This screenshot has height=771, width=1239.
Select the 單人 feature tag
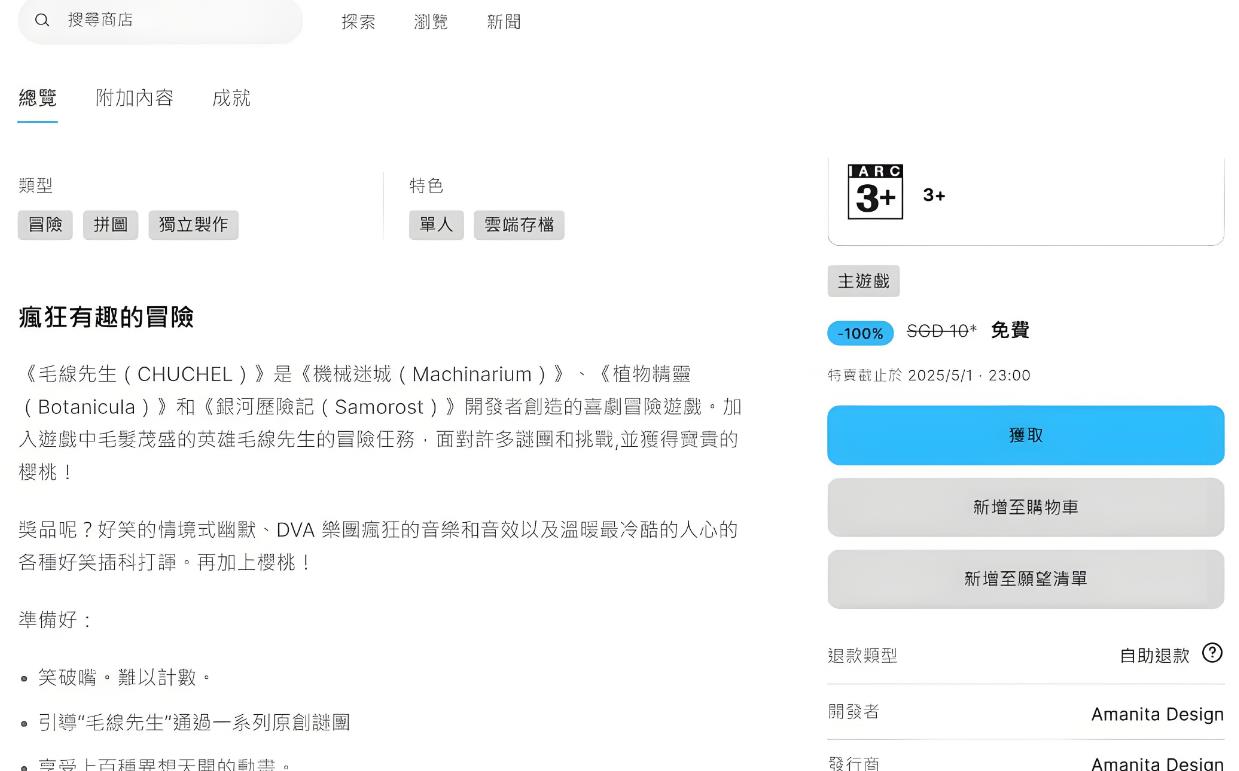coord(436,225)
